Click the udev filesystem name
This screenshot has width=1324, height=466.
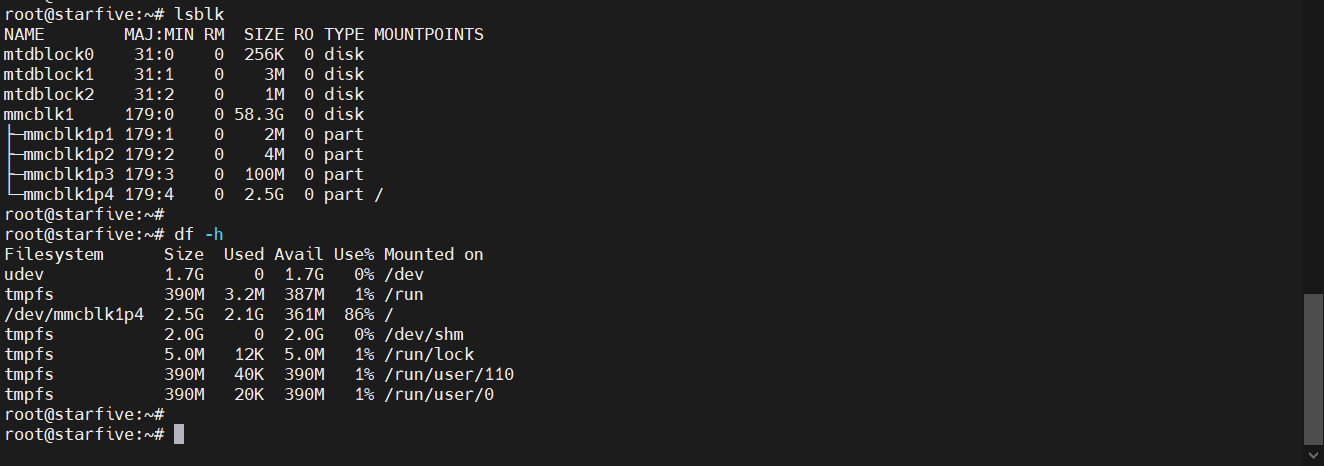(24, 274)
